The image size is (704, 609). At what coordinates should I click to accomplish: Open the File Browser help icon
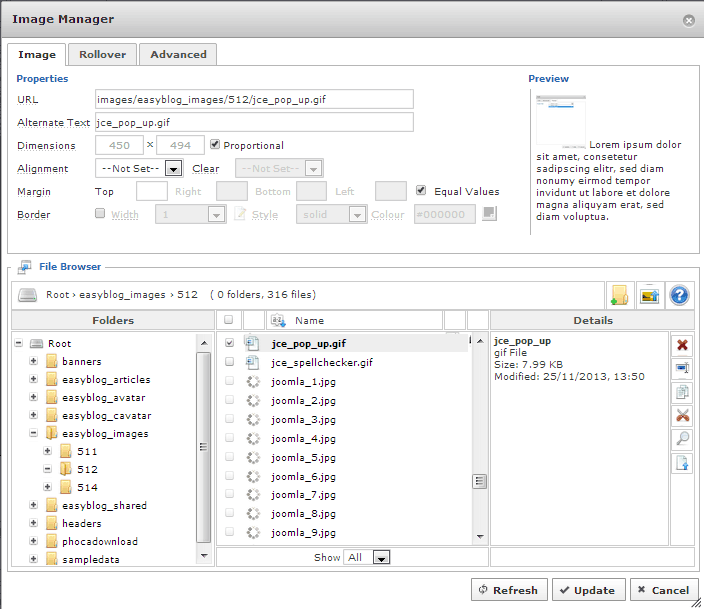click(680, 295)
